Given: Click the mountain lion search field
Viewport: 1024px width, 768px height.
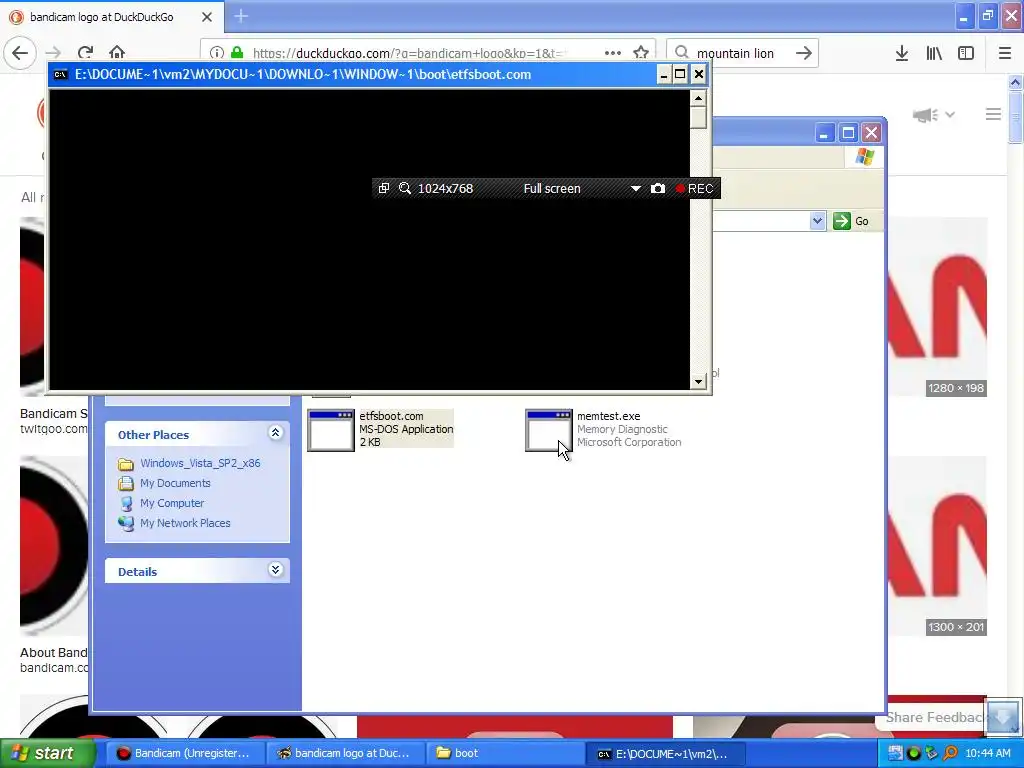Looking at the screenshot, I should point(735,54).
